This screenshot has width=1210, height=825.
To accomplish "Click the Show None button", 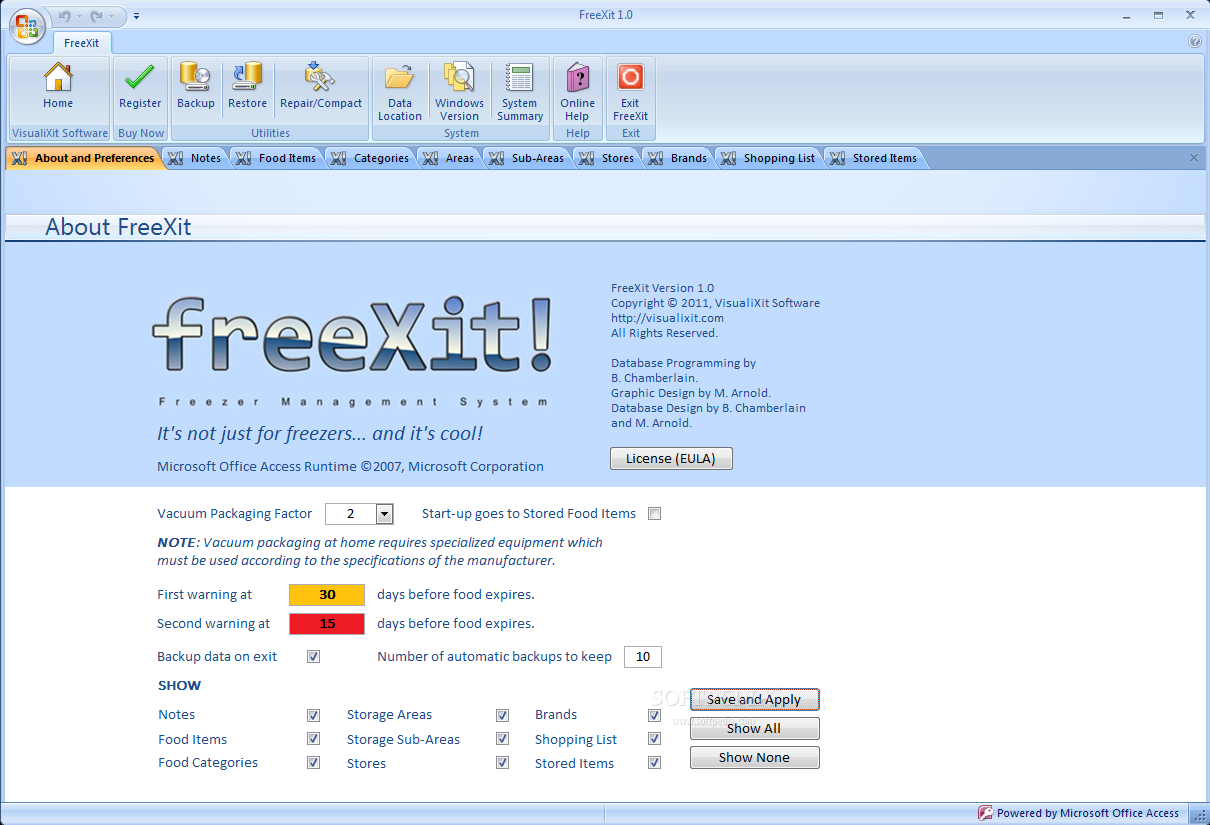I will pos(755,758).
